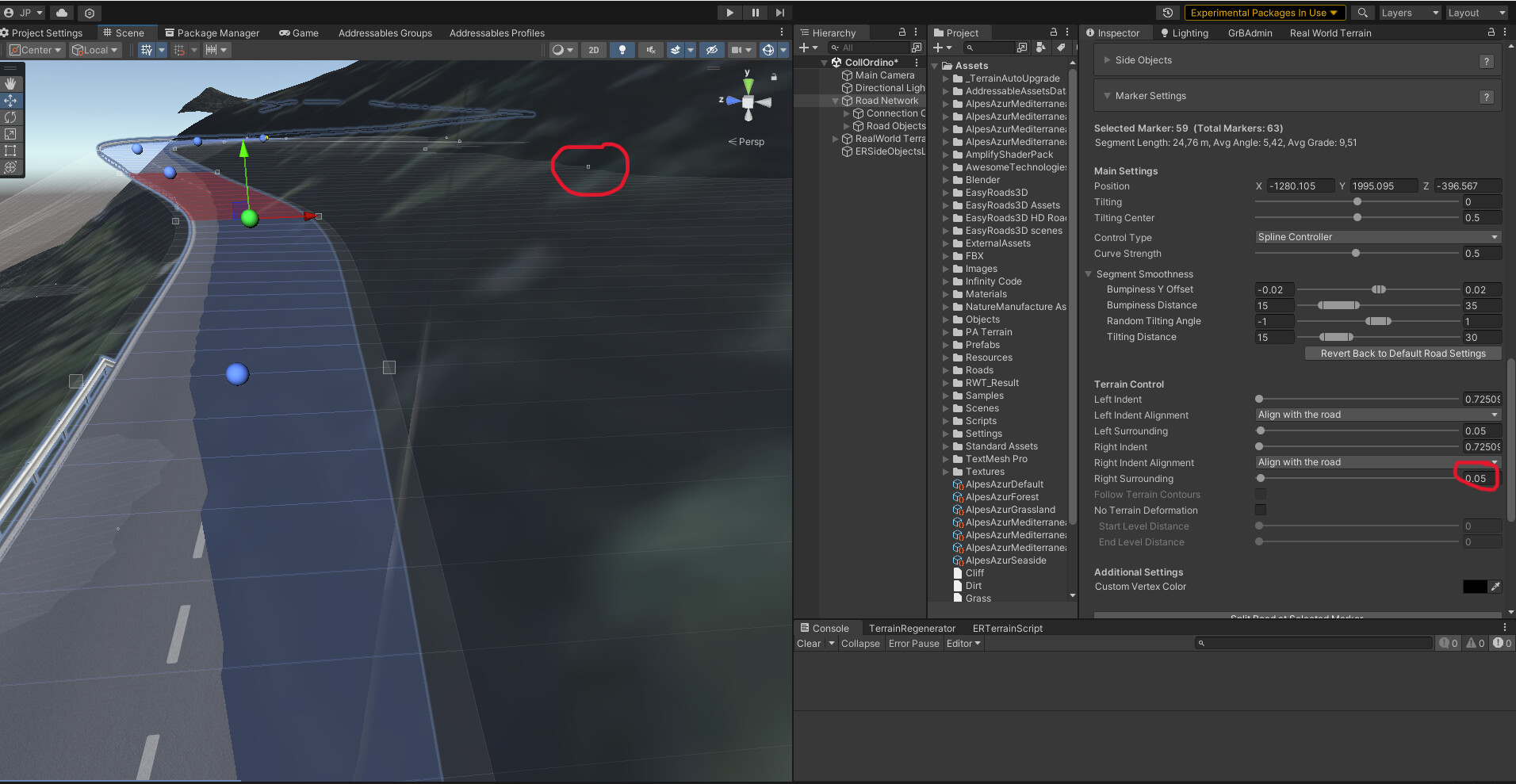This screenshot has height=784, width=1516.
Task: Toggle scene lighting with the bulb icon
Action: (x=622, y=49)
